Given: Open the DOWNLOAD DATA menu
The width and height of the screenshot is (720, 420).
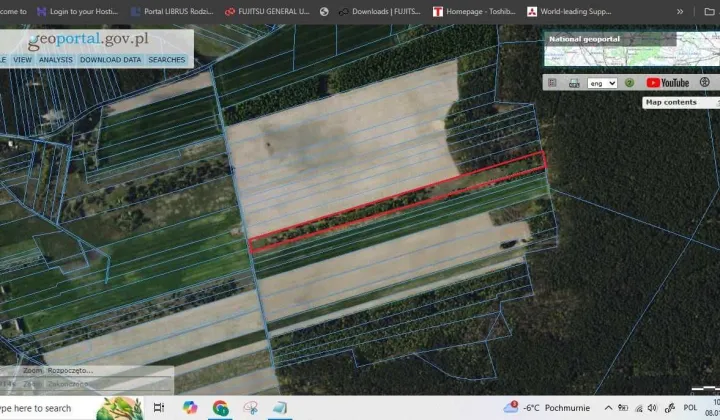Looking at the screenshot, I should pyautogui.click(x=110, y=60).
